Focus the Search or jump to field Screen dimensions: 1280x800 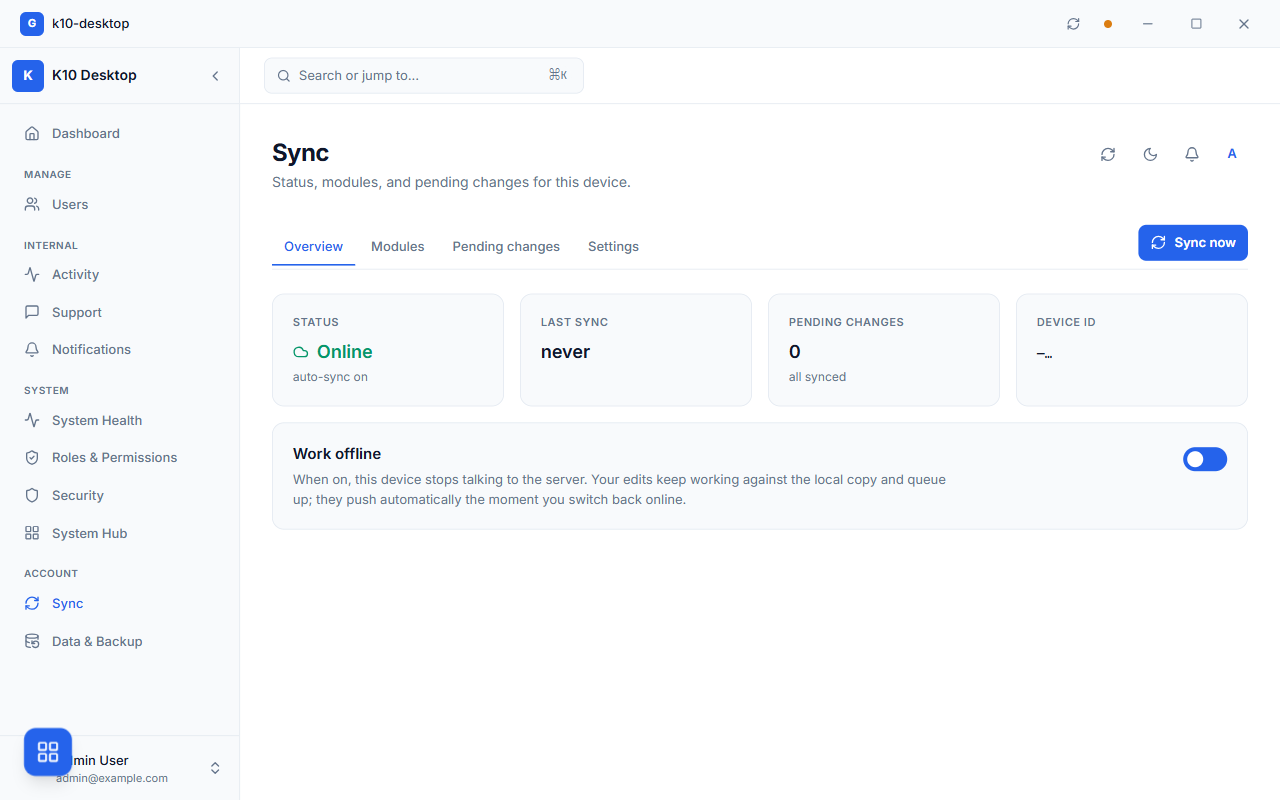[424, 76]
